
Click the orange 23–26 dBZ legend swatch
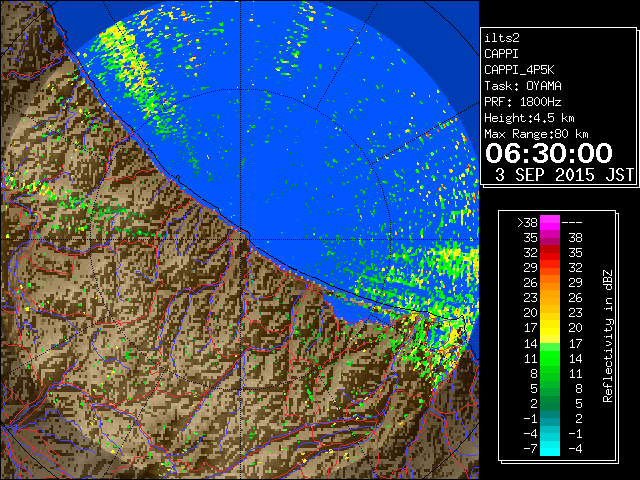coord(550,298)
